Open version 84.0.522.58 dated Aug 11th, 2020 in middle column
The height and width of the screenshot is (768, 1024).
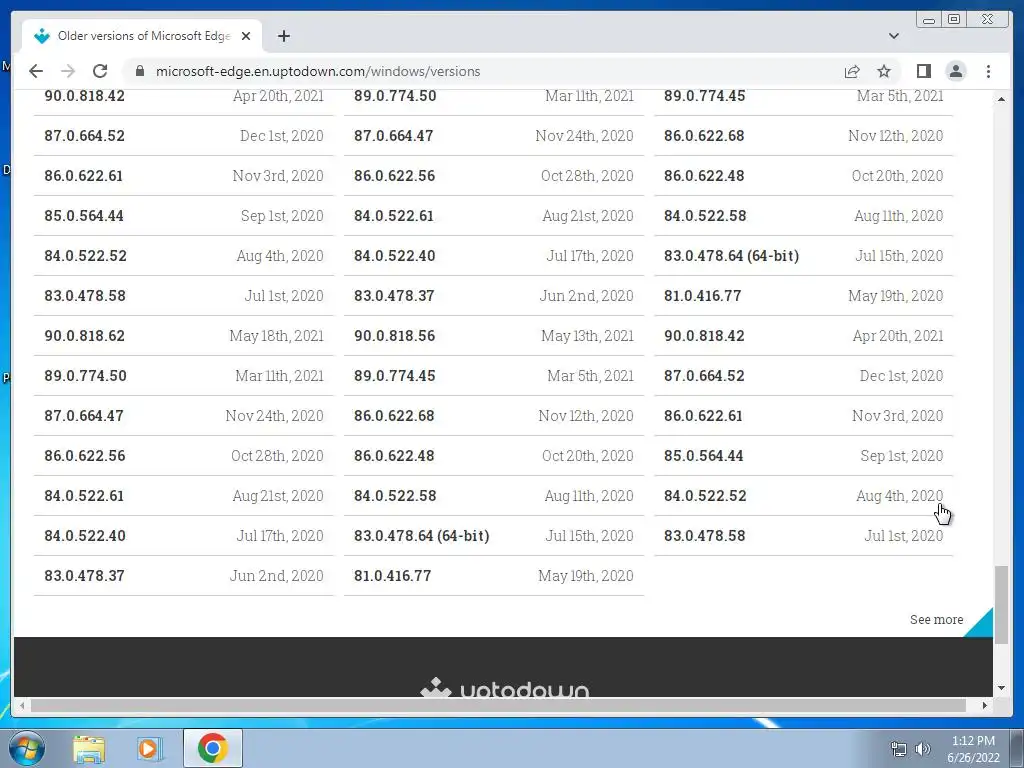(x=494, y=496)
